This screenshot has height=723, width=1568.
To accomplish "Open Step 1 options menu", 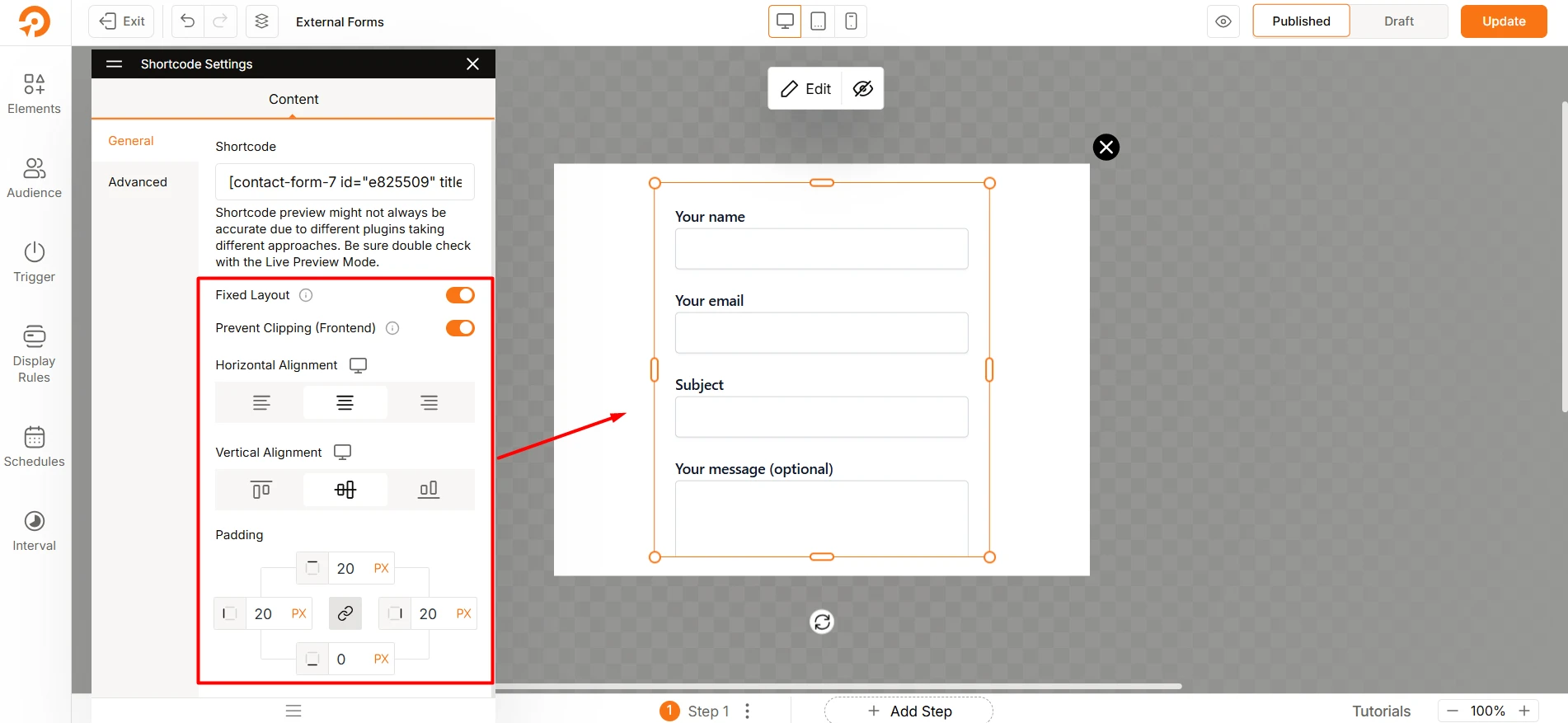I will (x=747, y=711).
